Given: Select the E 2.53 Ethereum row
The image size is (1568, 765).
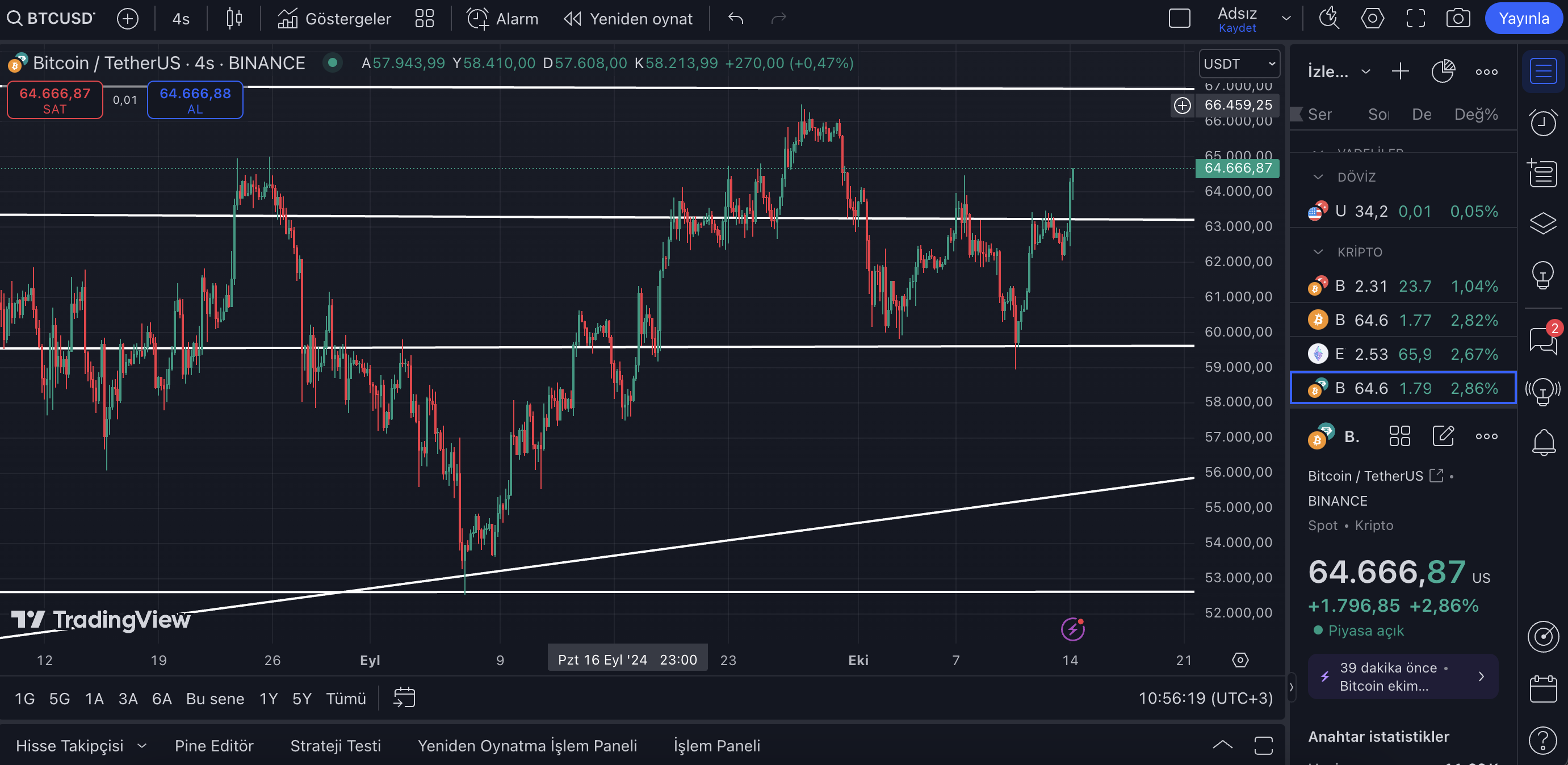Looking at the screenshot, I should click(x=1402, y=354).
